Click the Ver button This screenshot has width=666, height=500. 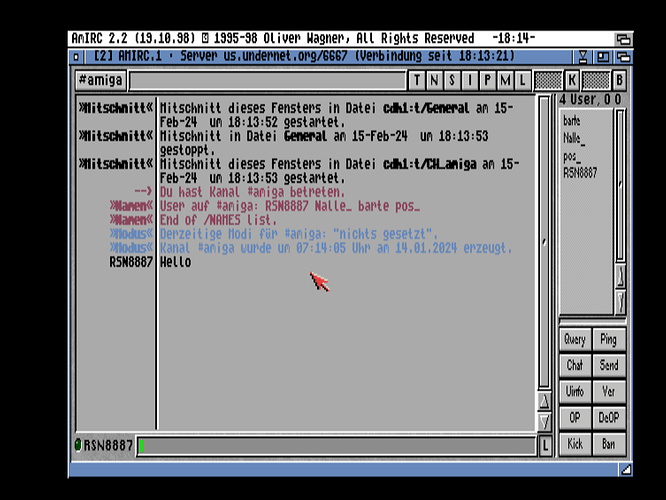coord(609,392)
